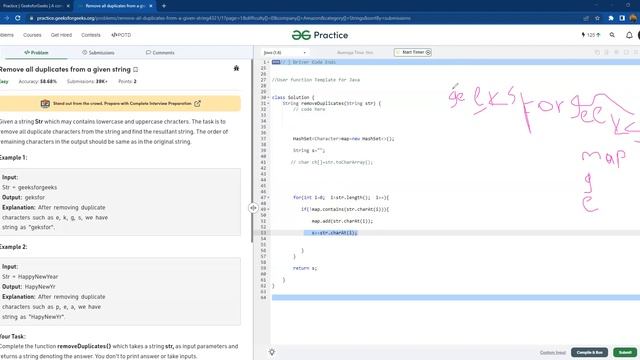This screenshot has height=360, width=640.
Task: View the 125 streak lightning counter
Action: coord(591,35)
